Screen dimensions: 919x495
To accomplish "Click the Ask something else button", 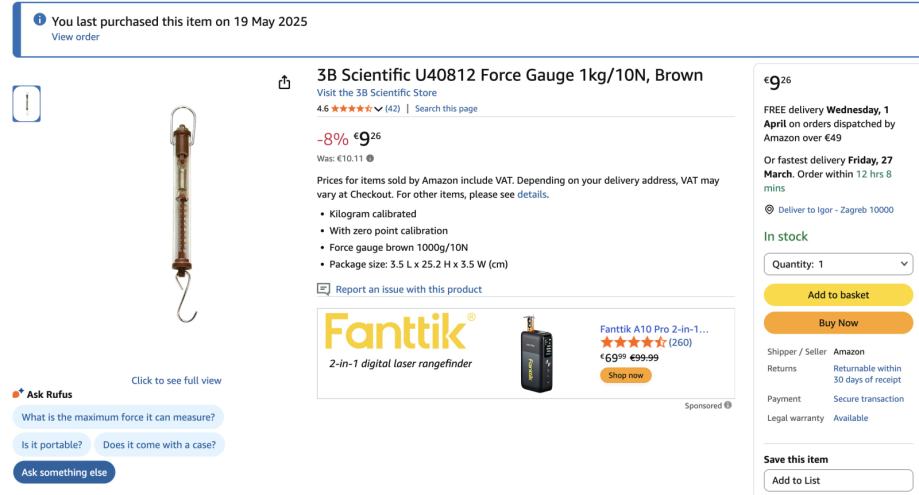I will 64,472.
